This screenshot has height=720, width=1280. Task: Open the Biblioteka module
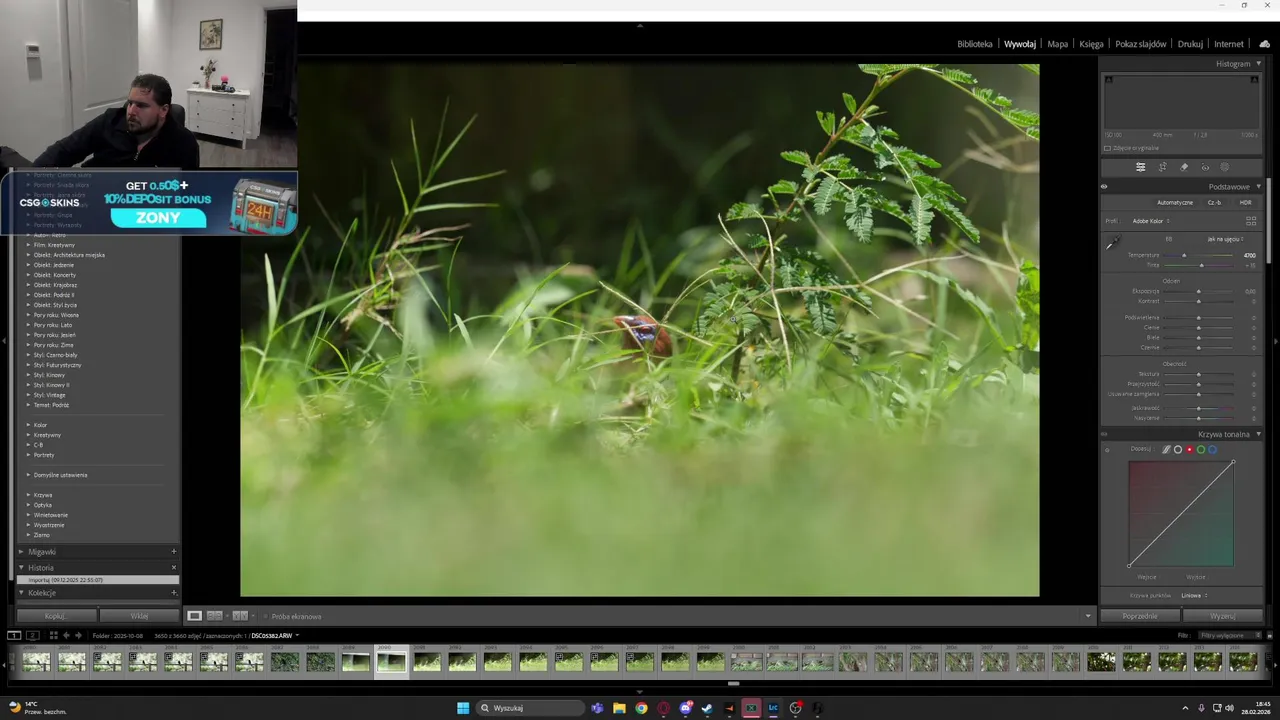[x=974, y=44]
